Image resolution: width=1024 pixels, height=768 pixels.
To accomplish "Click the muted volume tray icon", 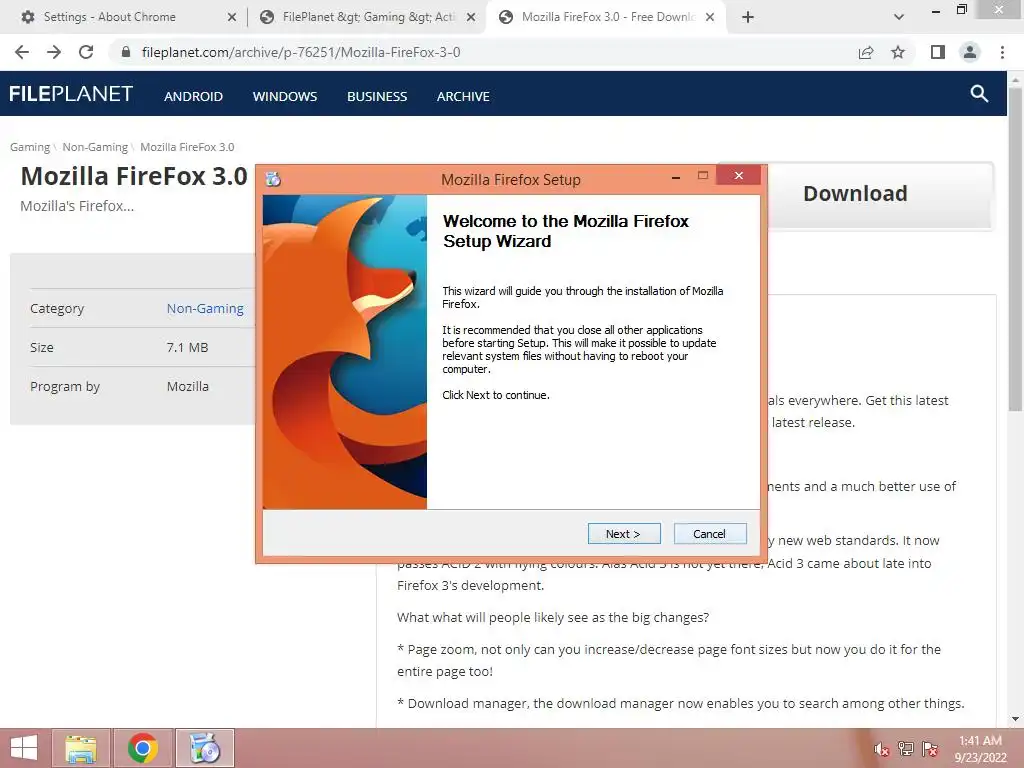I will click(x=882, y=750).
